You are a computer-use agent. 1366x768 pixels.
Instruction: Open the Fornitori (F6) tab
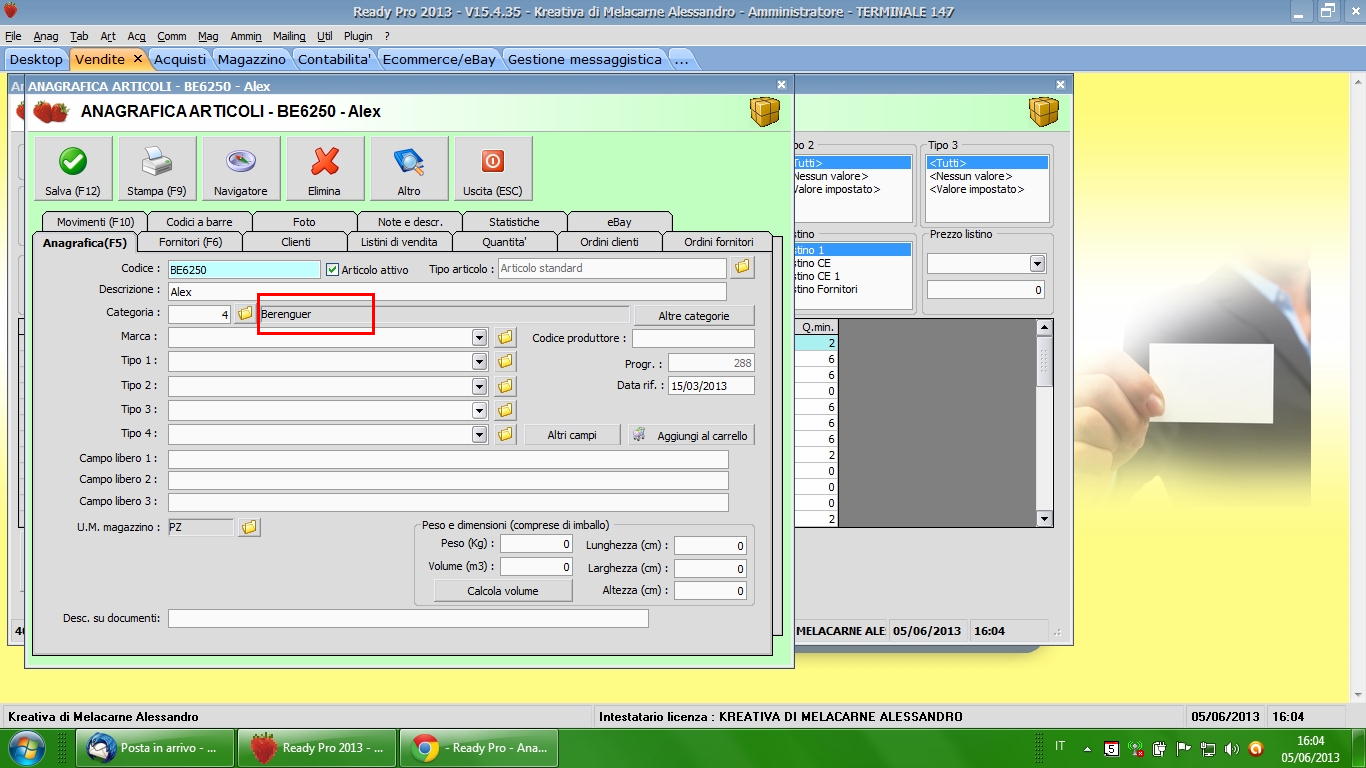190,242
